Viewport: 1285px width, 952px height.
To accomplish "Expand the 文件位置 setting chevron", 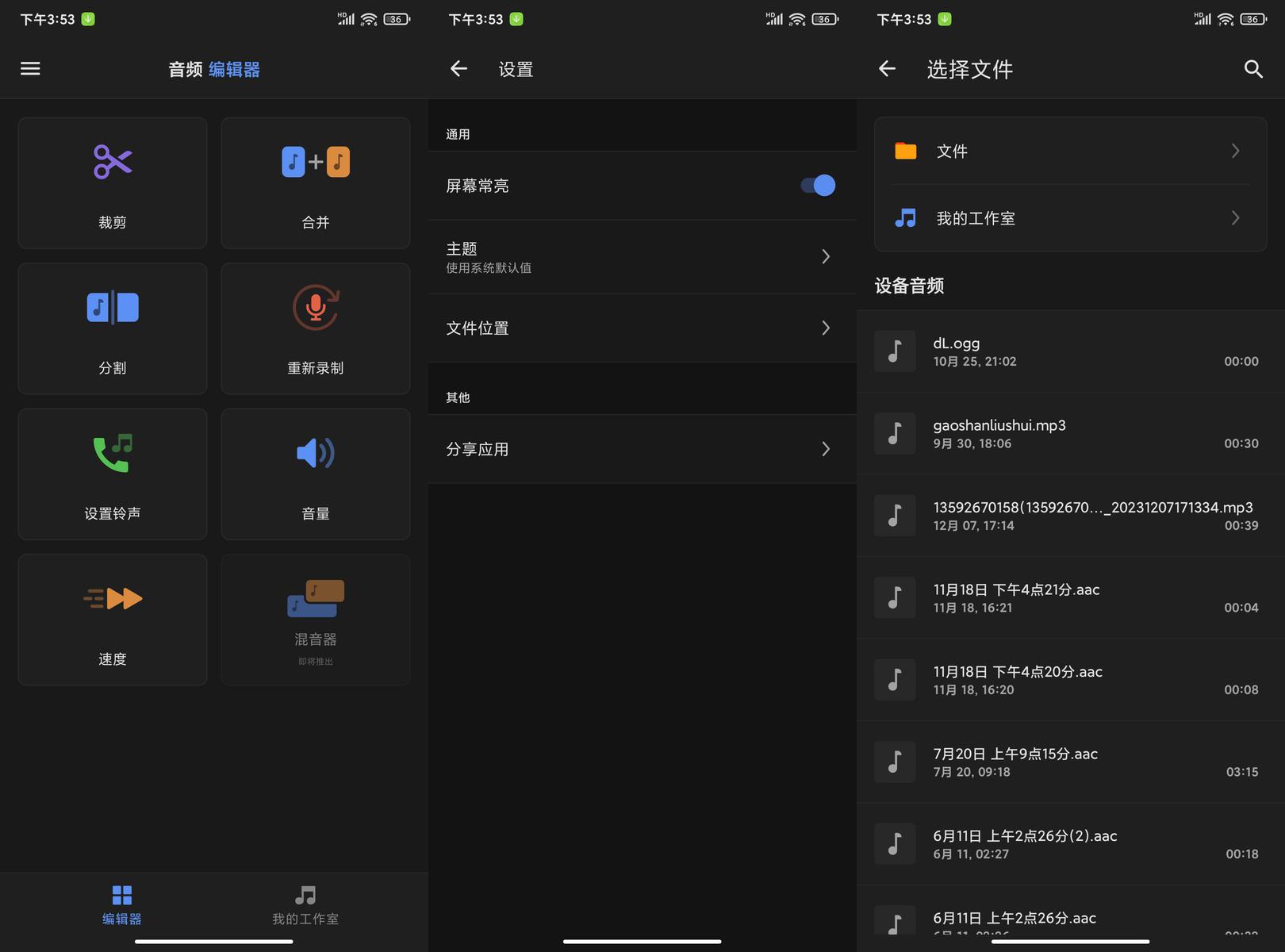I will point(826,328).
